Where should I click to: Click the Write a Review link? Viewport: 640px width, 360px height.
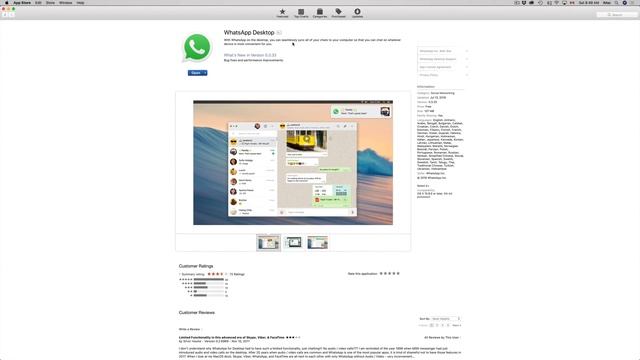[190, 329]
